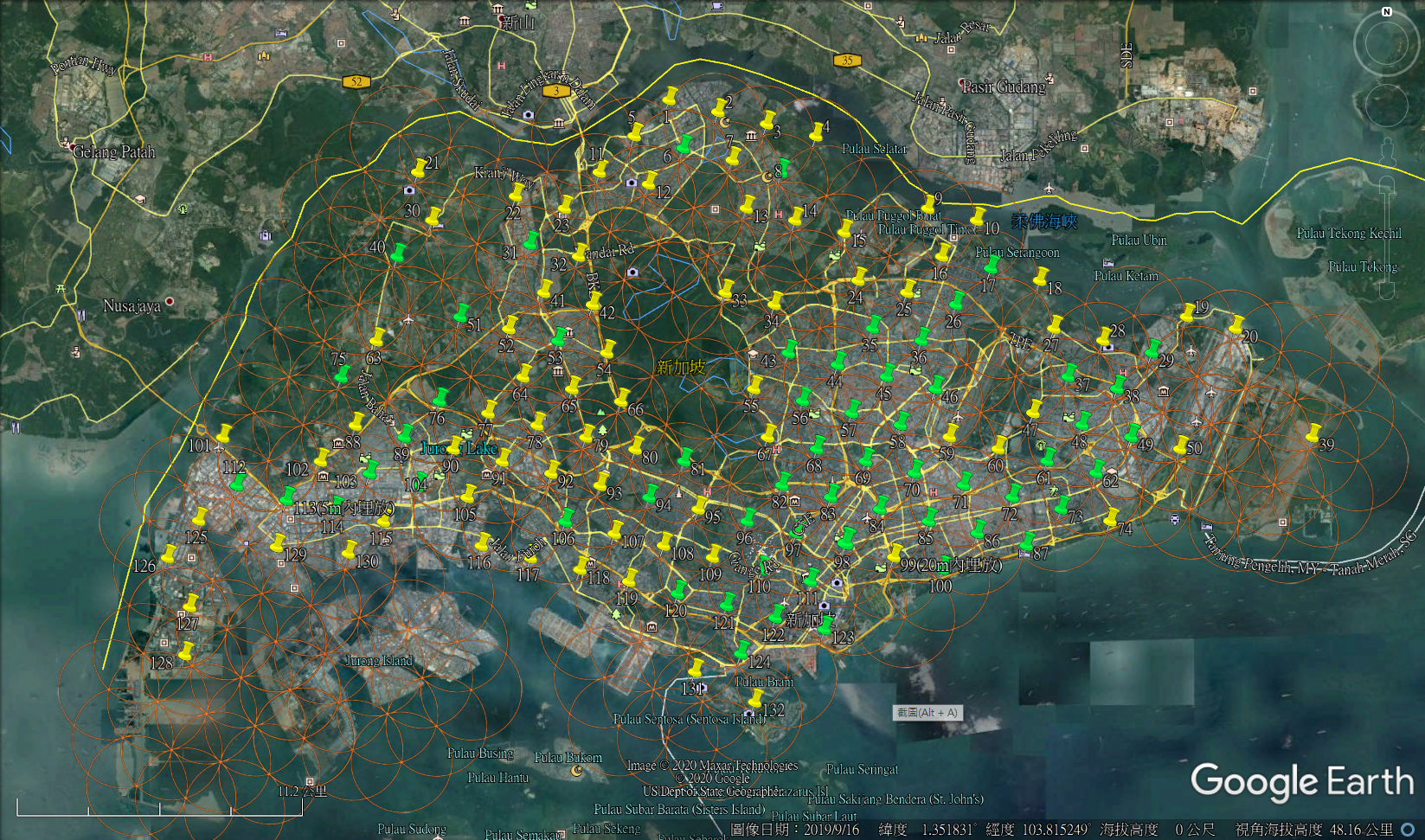This screenshot has height=840, width=1425.
Task: Click the zoom slider bar
Action: [x=1387, y=234]
